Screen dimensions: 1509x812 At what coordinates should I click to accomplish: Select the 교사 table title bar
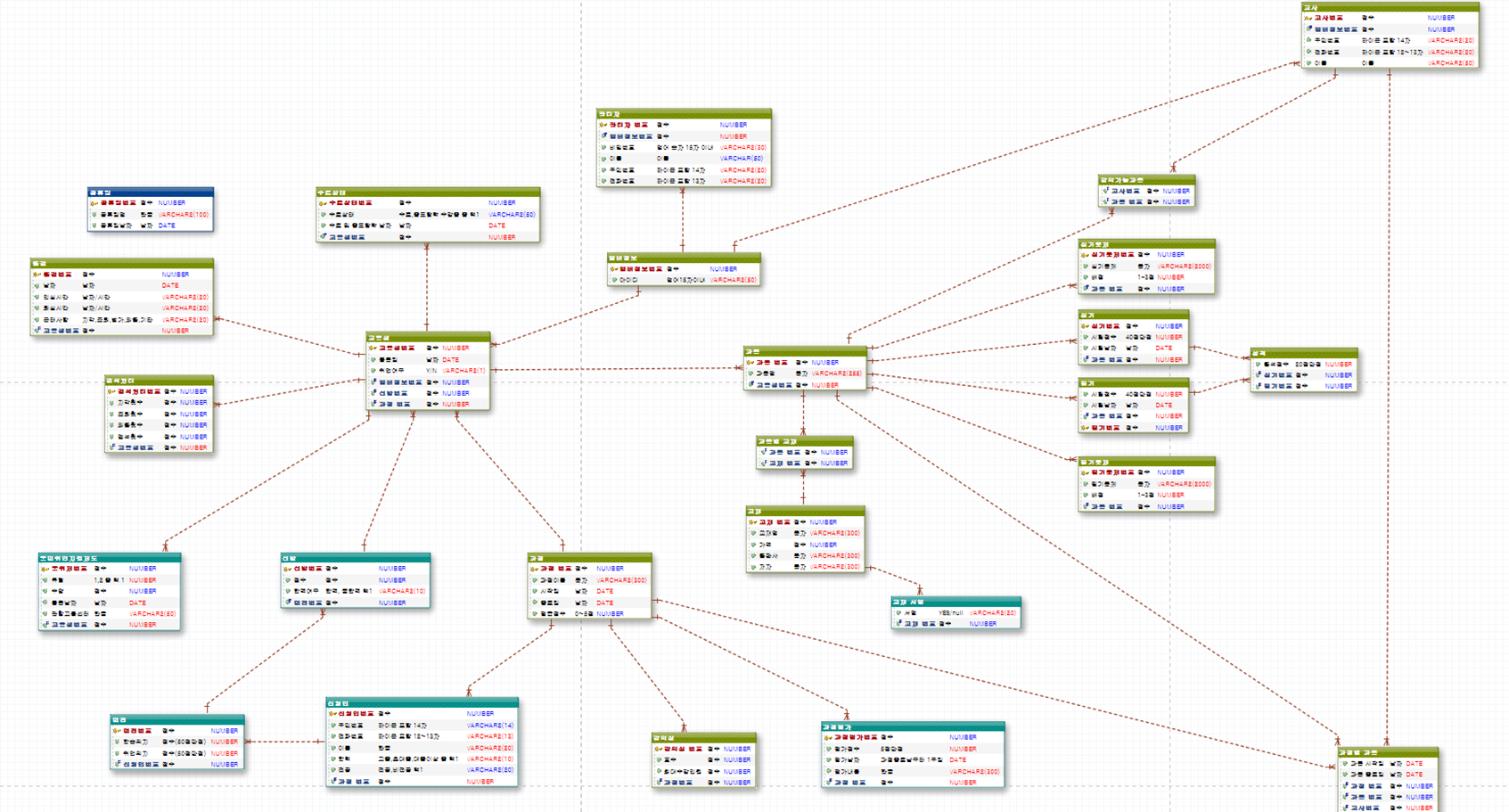pyautogui.click(x=1390, y=7)
